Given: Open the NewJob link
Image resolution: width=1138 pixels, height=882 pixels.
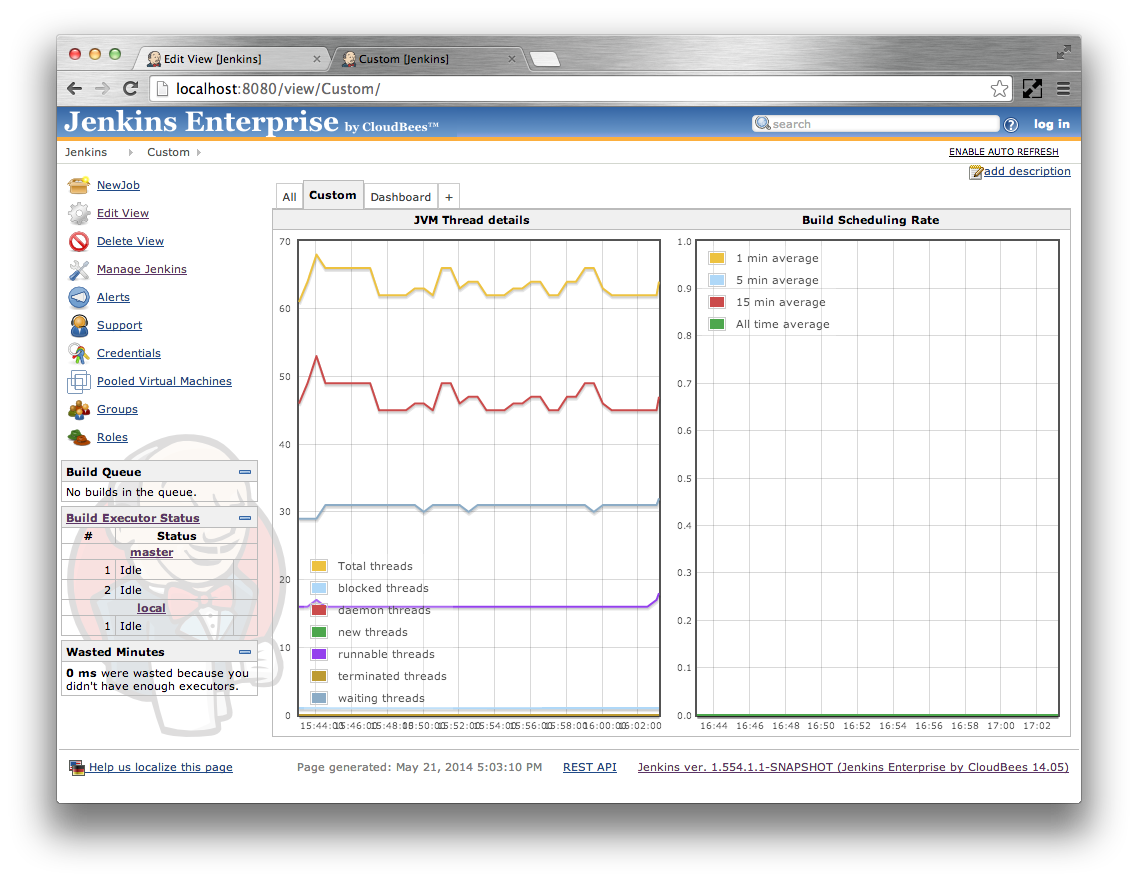Looking at the screenshot, I should pos(118,185).
